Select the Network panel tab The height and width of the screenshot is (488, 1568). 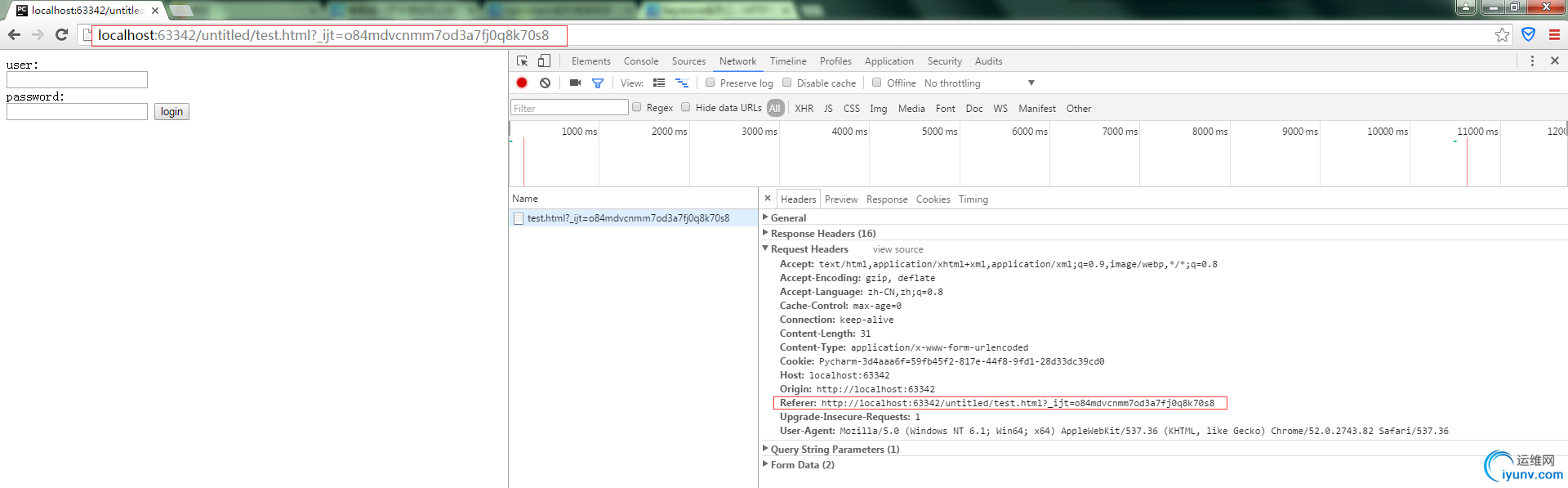[737, 61]
